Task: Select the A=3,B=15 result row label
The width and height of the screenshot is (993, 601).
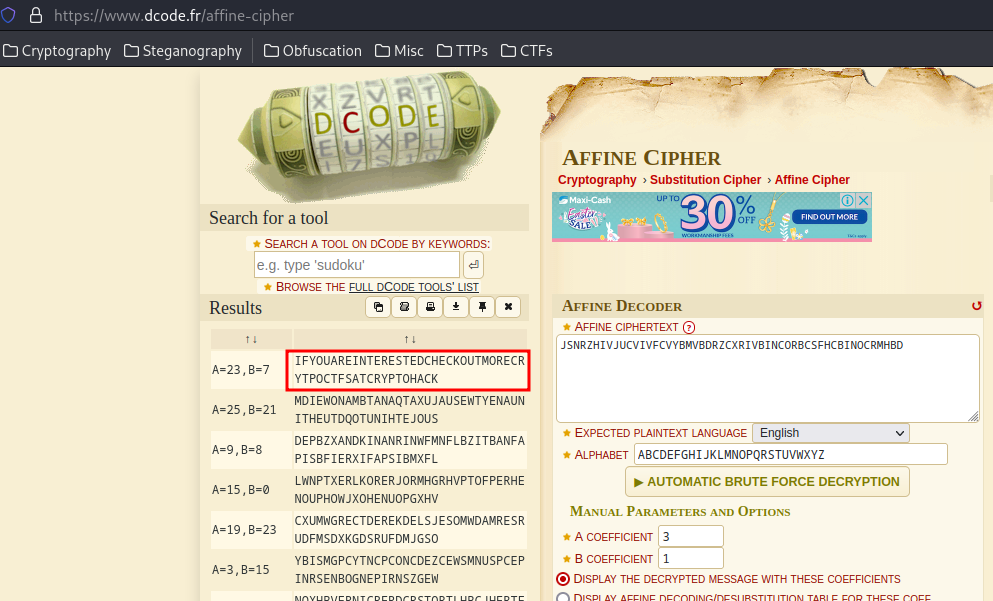Action: pyautogui.click(x=241, y=569)
